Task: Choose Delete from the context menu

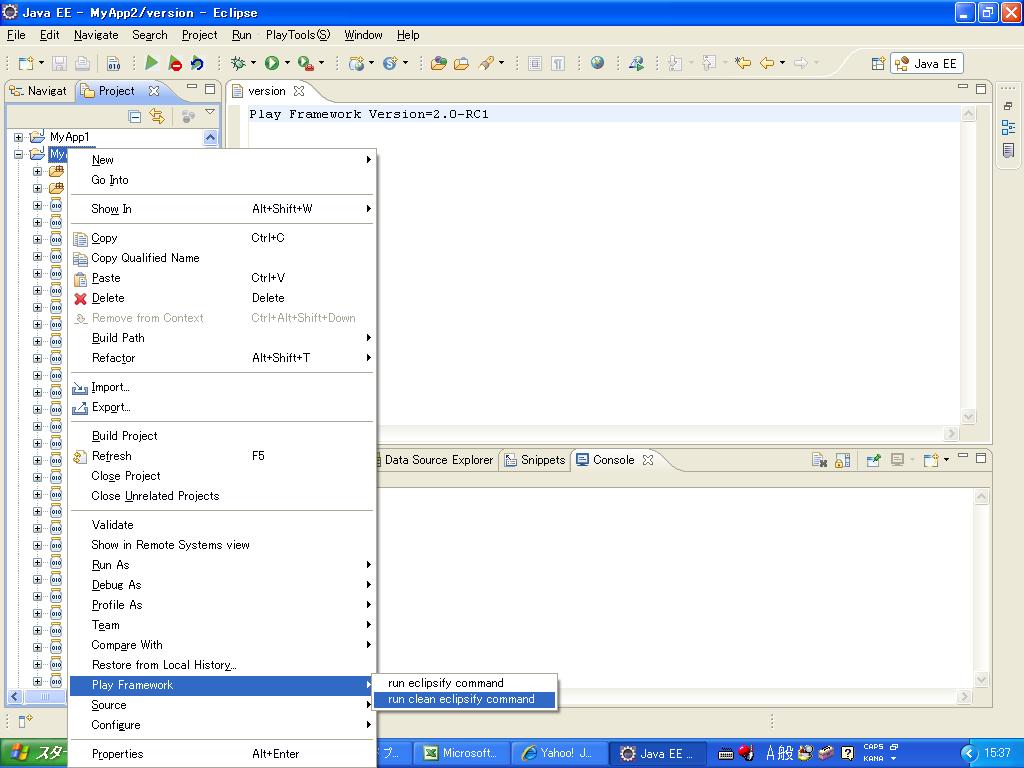Action: click(x=222, y=298)
